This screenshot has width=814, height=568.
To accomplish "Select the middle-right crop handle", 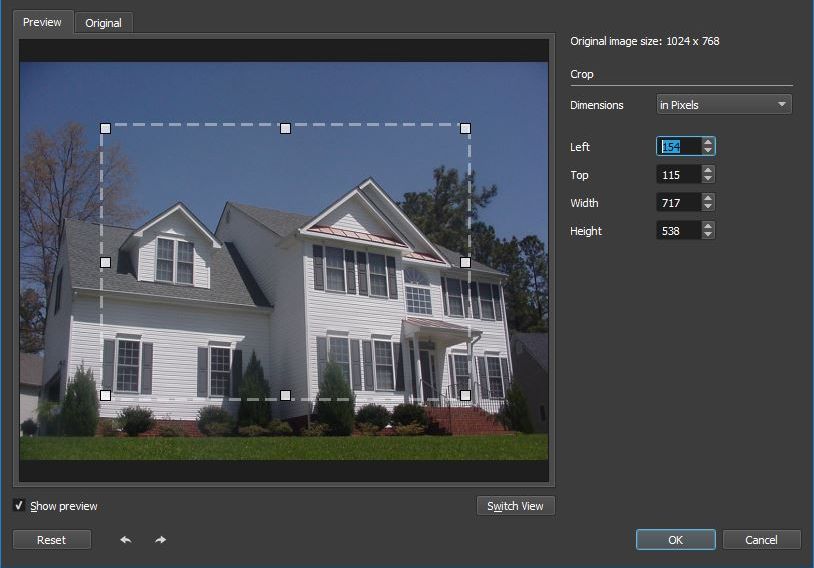I will (466, 262).
